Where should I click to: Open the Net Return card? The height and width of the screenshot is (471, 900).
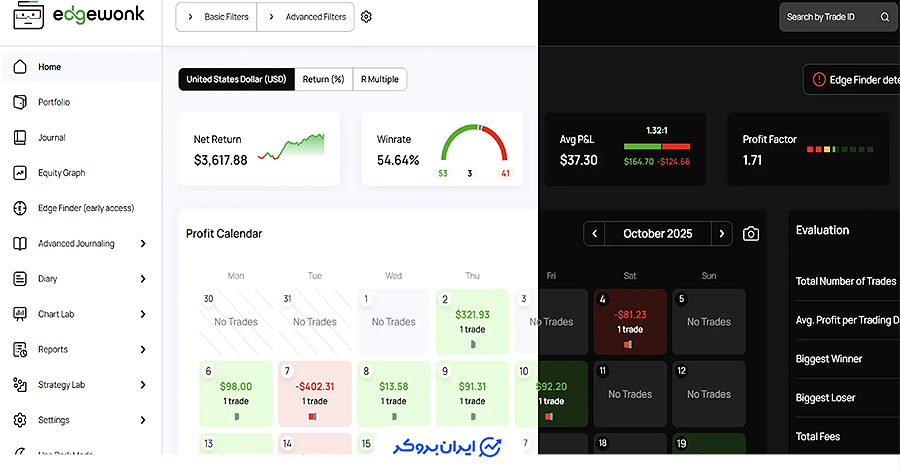[259, 149]
